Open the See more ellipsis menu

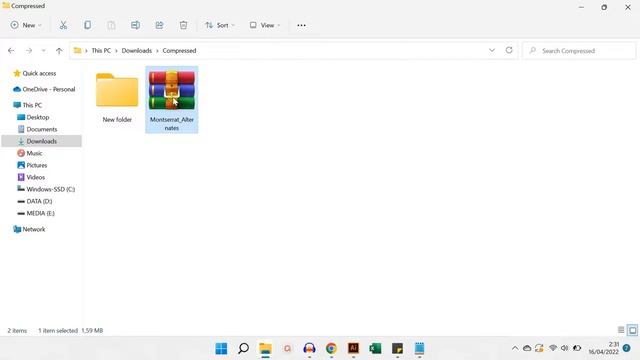[301, 25]
